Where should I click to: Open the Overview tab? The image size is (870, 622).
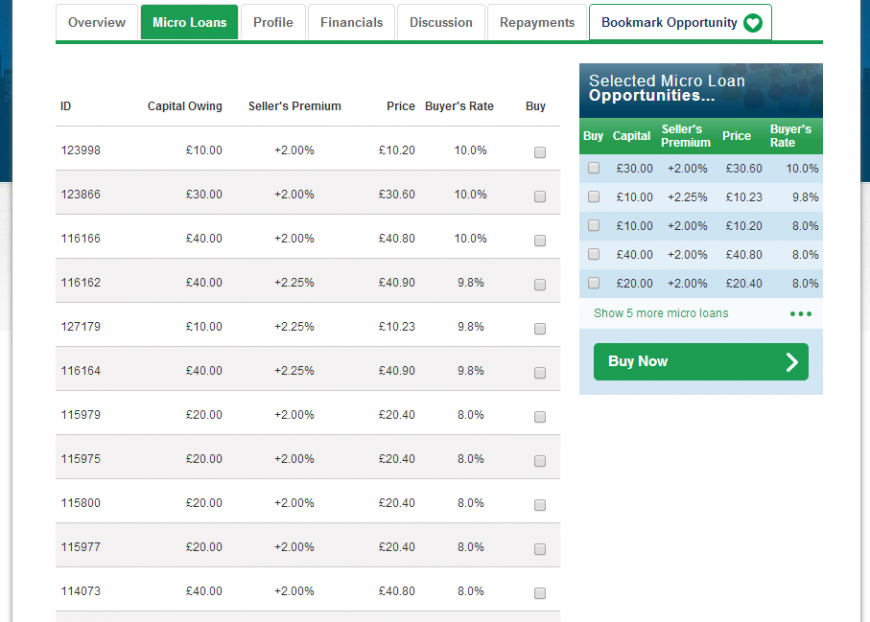[97, 22]
